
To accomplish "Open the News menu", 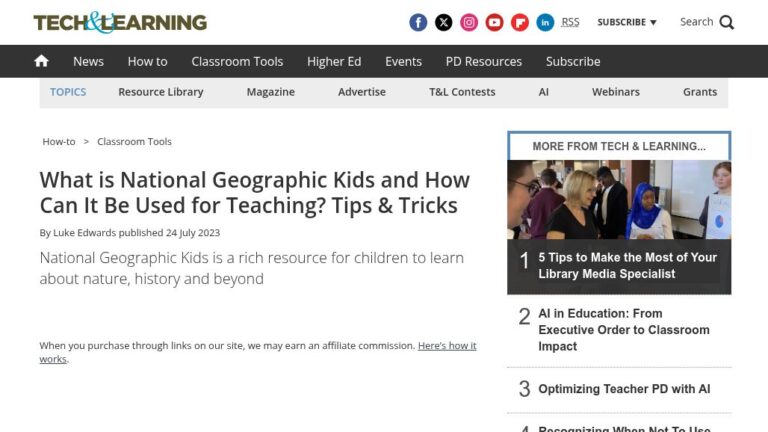I will click(x=88, y=61).
